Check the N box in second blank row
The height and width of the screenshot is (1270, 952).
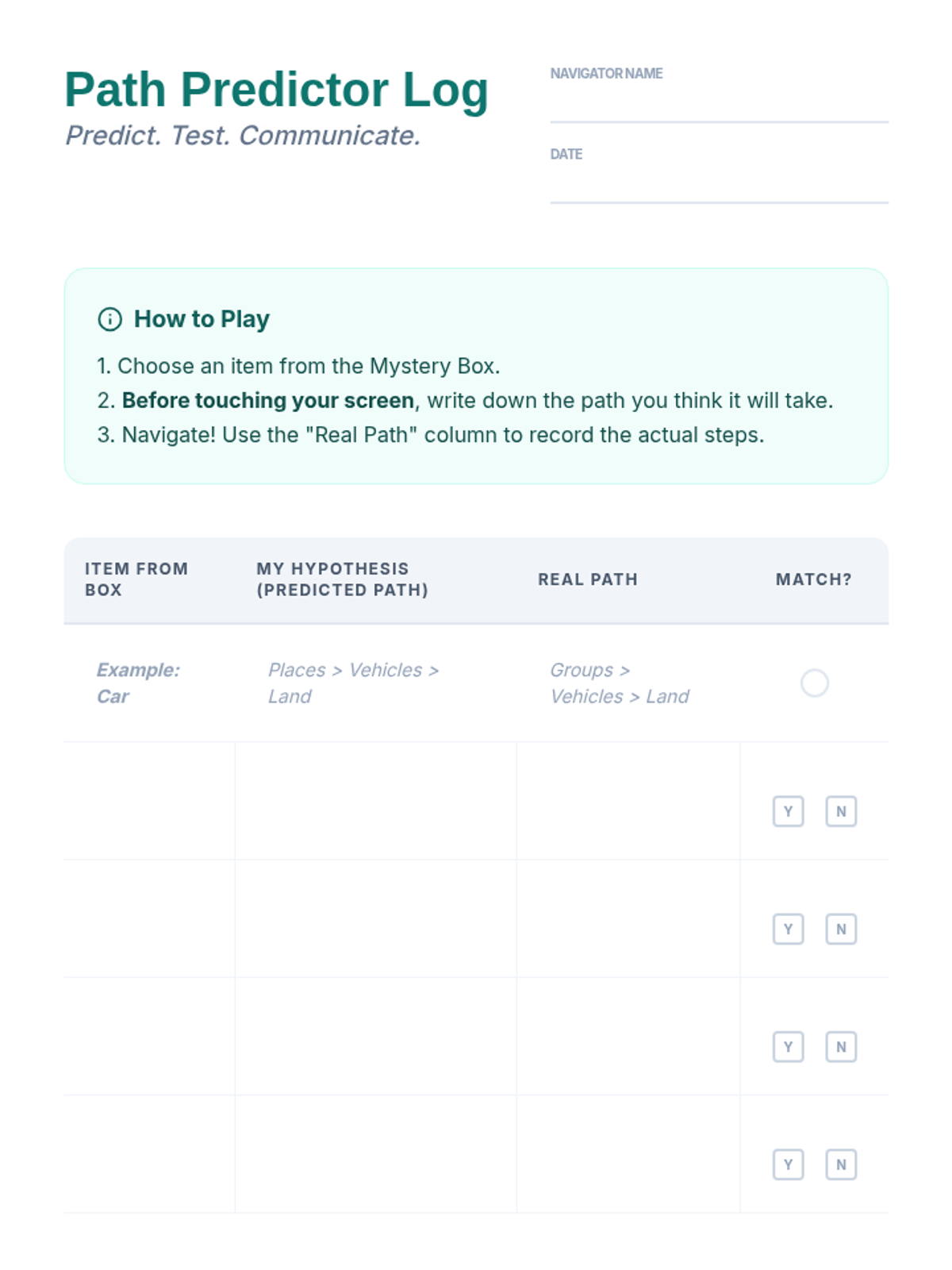pyautogui.click(x=841, y=929)
